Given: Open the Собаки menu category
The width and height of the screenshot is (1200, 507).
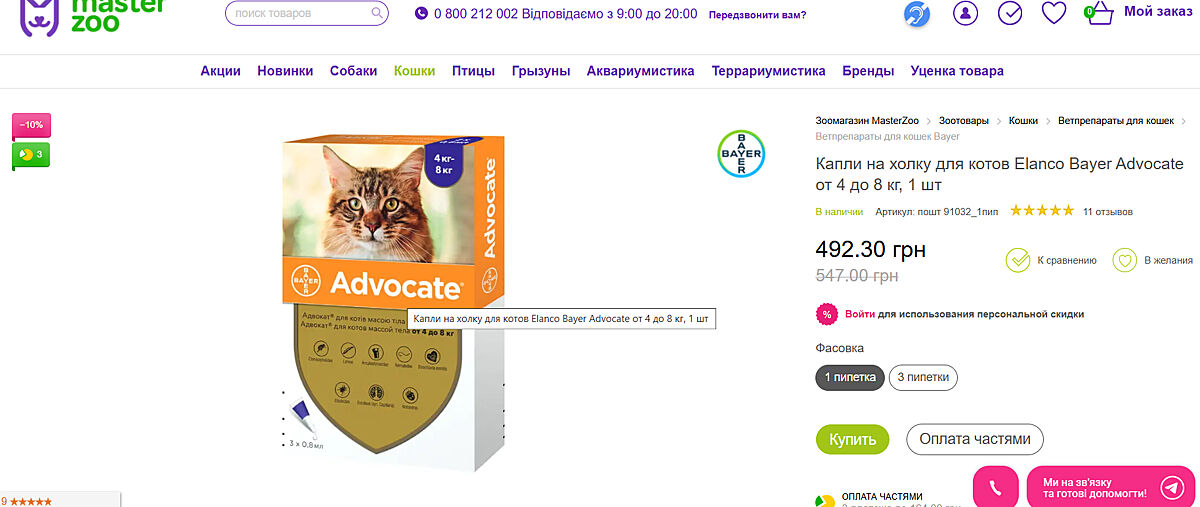Looking at the screenshot, I should tap(353, 71).
